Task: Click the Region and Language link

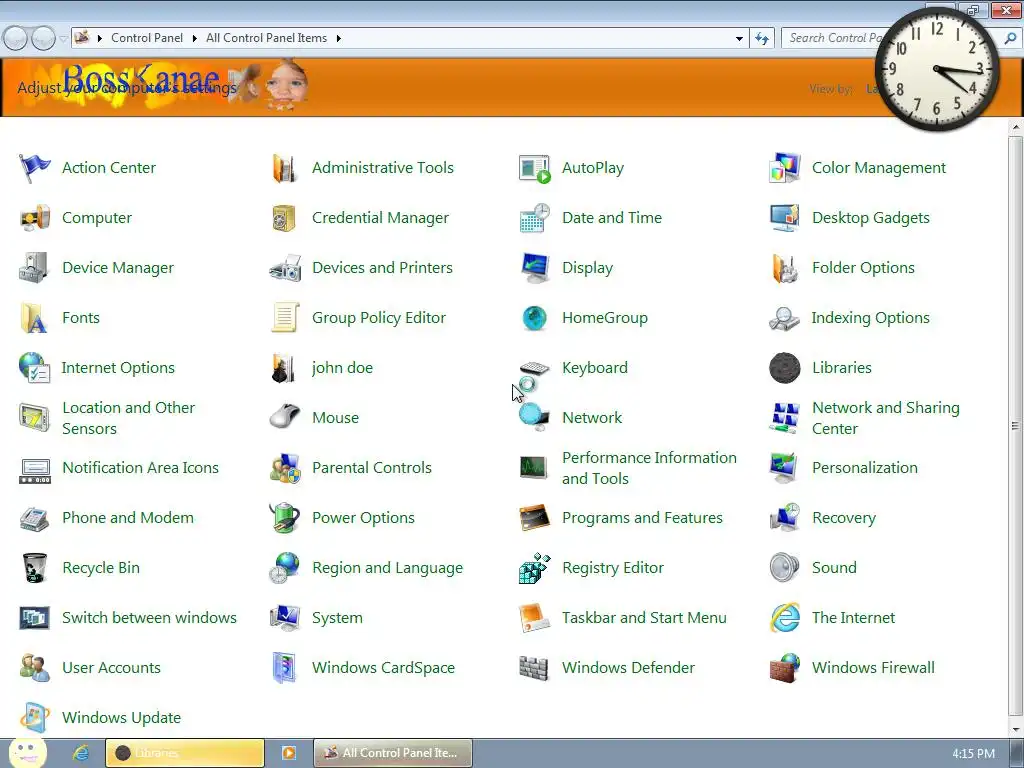Action: 387,568
